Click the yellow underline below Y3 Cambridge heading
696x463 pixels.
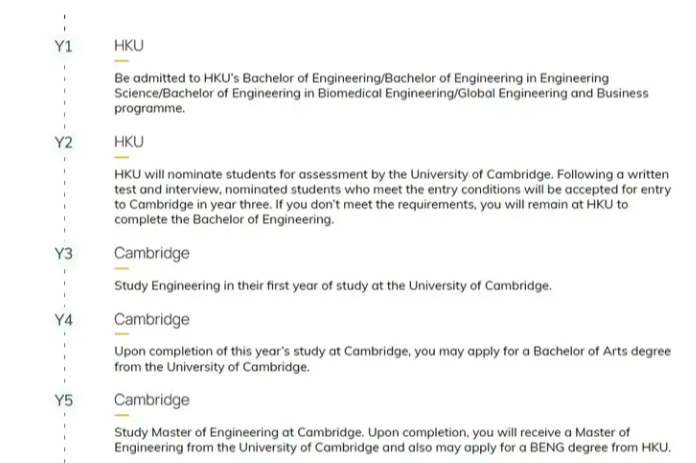[122, 268]
